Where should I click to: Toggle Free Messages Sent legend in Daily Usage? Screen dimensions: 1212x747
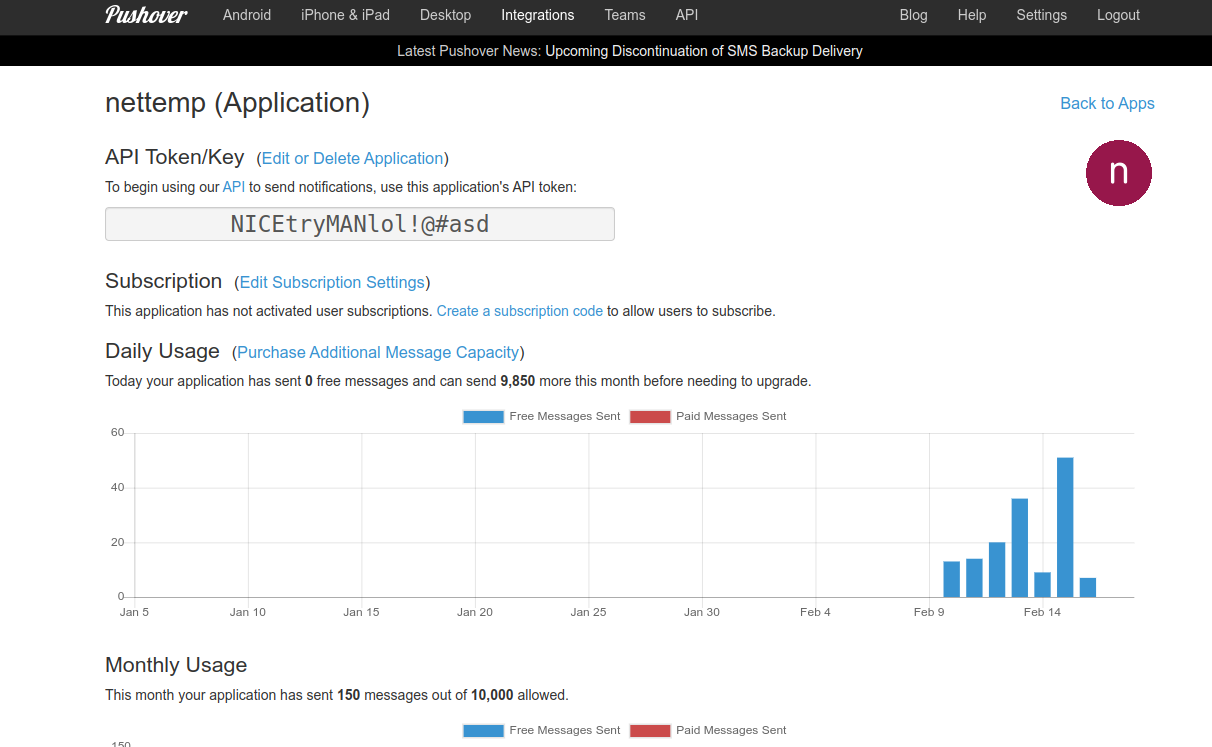click(542, 416)
